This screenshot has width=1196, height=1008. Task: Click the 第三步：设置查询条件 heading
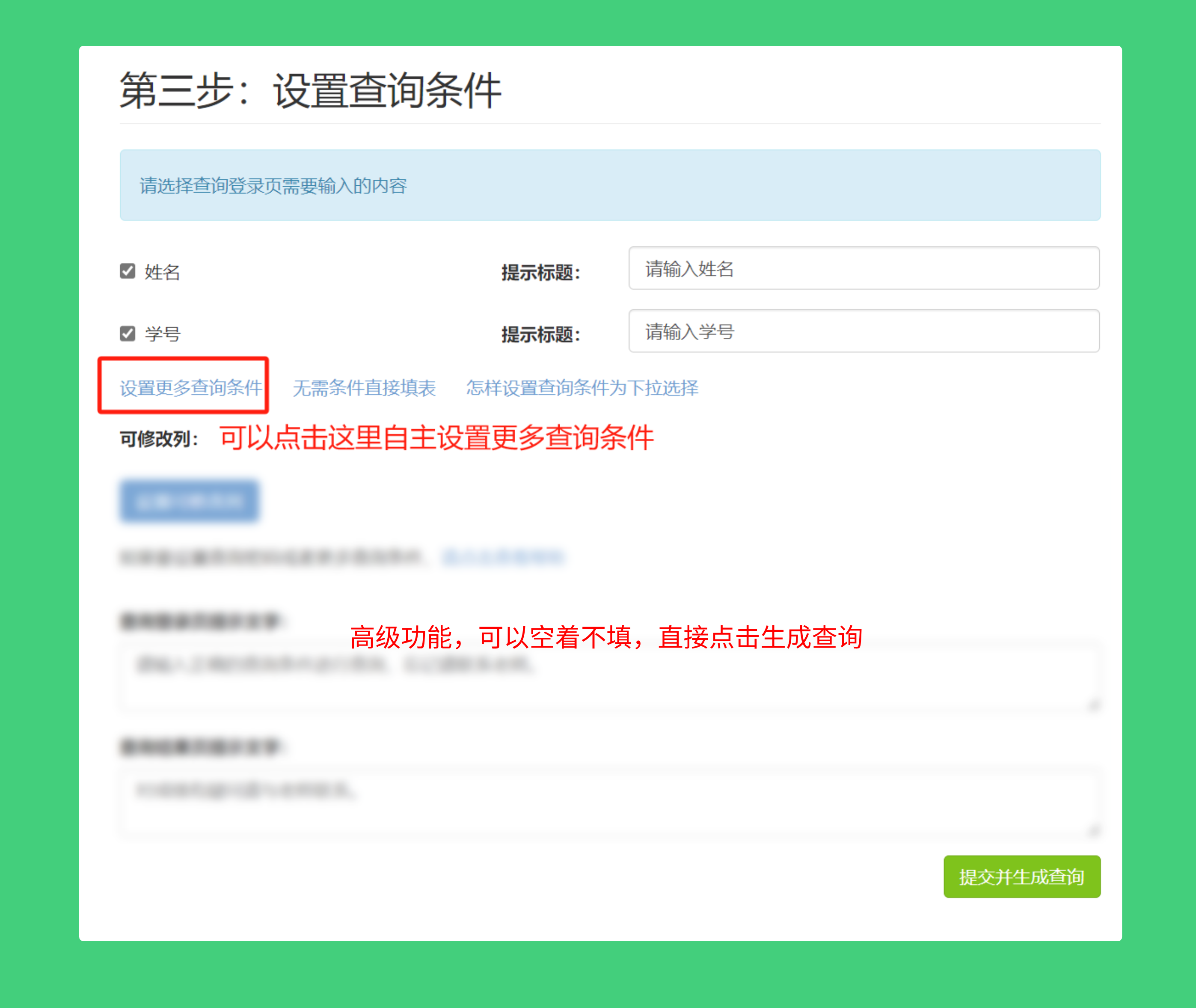(310, 90)
